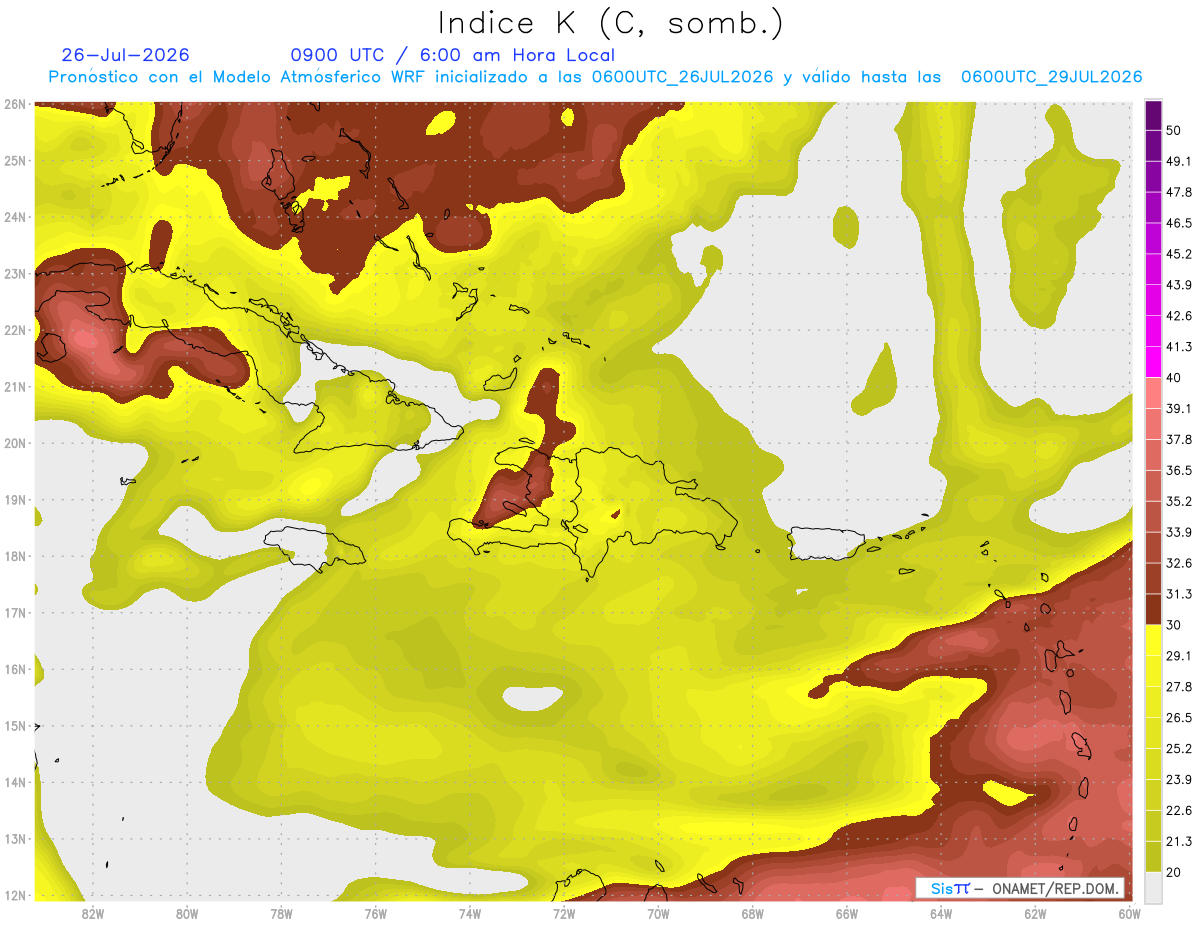Viewport: 1200px width, 927px height.
Task: Click the "64W" longitude label
Action: [940, 913]
